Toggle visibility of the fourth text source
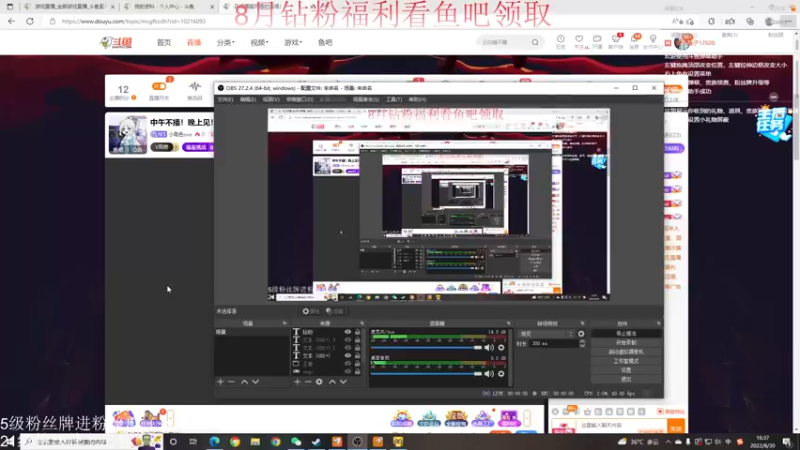The image size is (800, 450). coord(347,356)
